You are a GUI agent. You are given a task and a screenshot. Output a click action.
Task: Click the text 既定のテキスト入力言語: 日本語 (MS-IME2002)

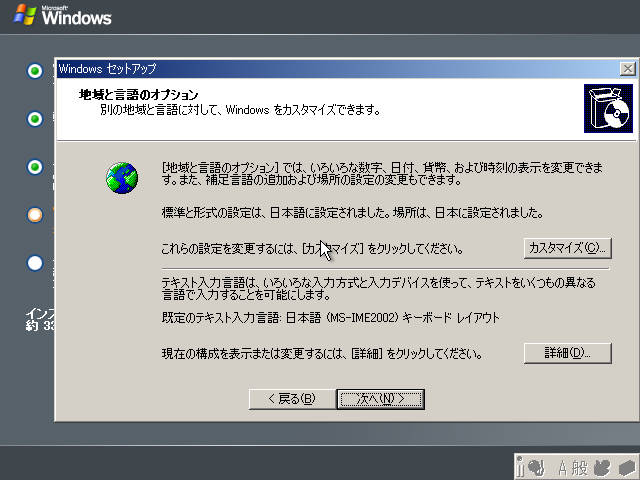click(x=280, y=318)
